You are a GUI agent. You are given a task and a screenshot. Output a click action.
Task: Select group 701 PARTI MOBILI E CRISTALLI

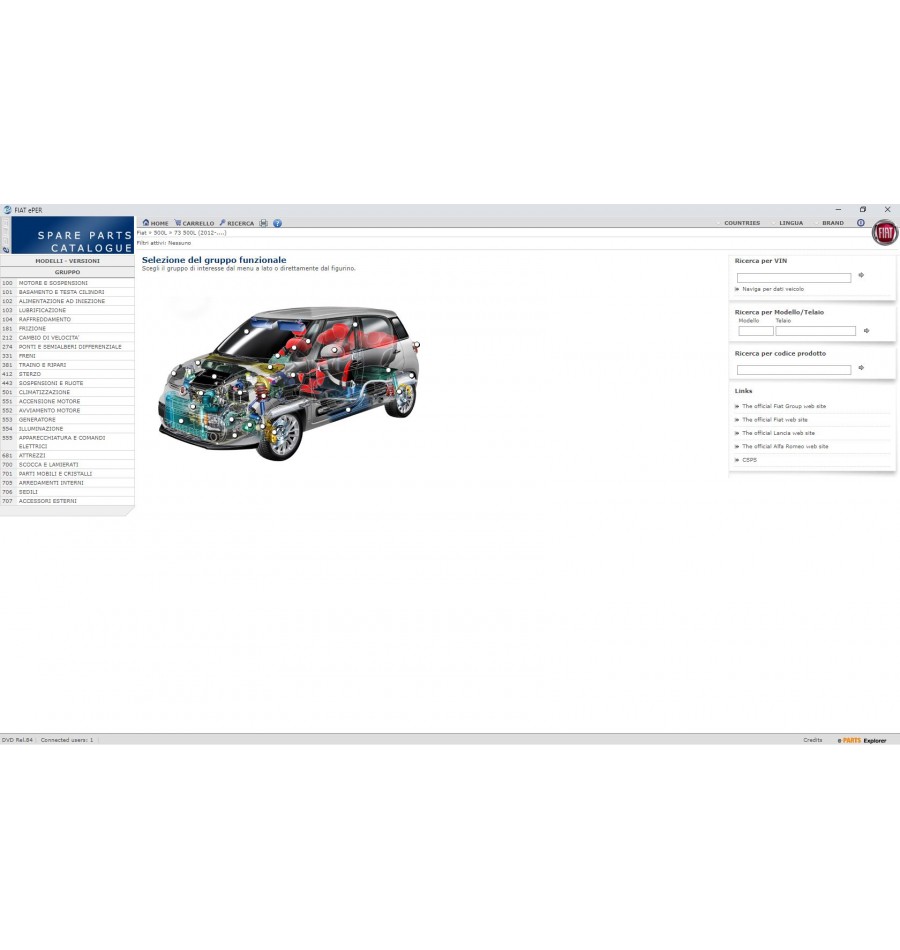(67, 474)
